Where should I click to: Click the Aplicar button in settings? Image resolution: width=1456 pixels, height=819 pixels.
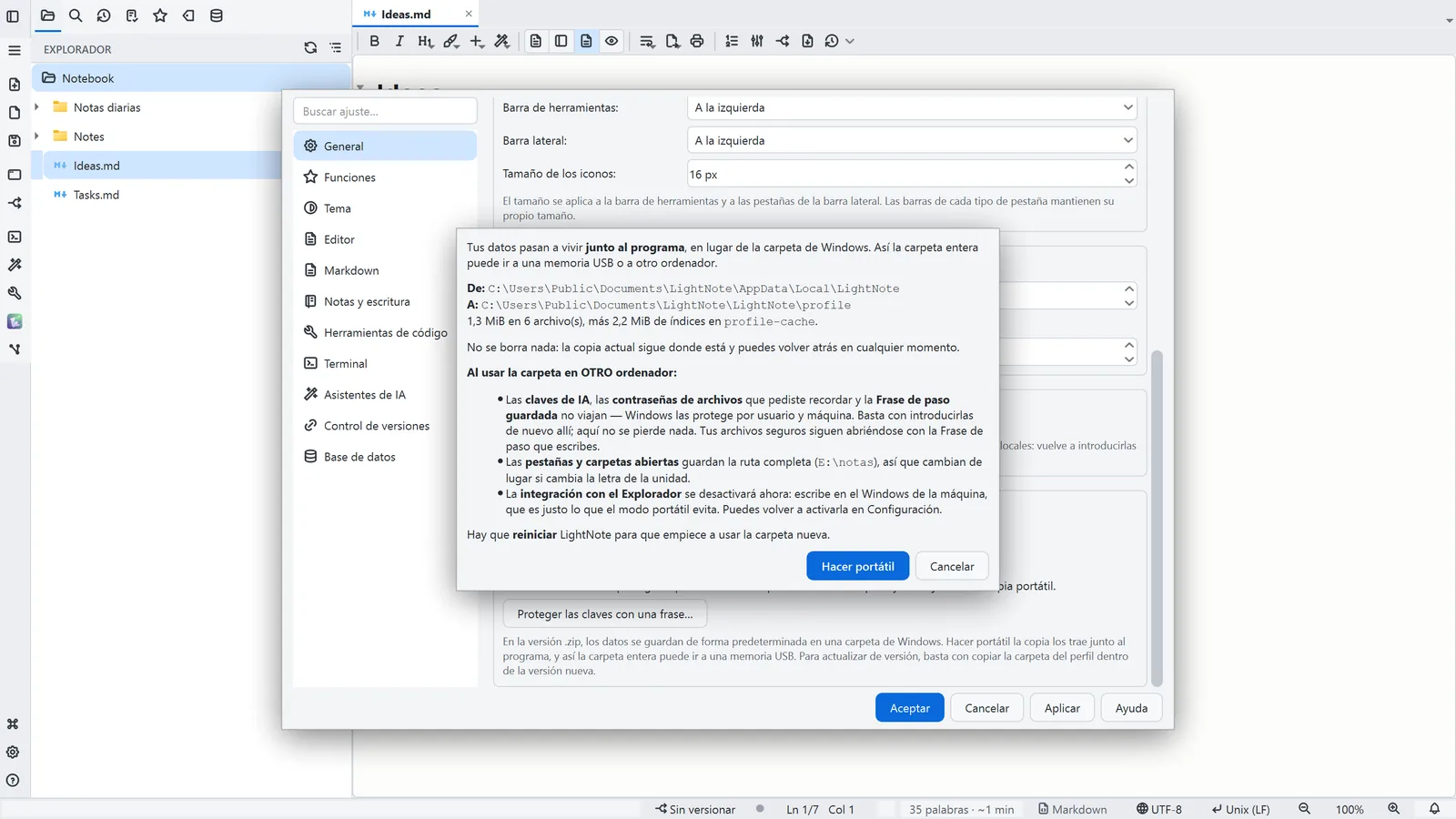(x=1062, y=708)
